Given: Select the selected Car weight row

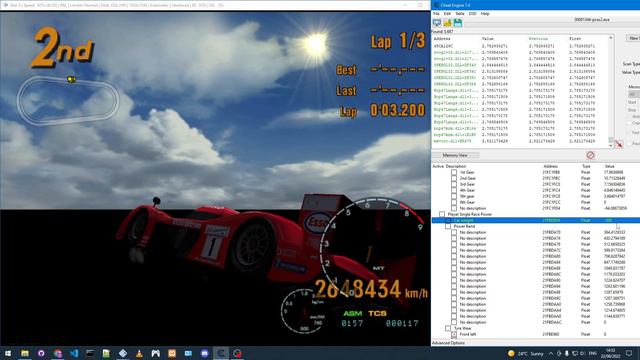Looking at the screenshot, I should (x=536, y=220).
